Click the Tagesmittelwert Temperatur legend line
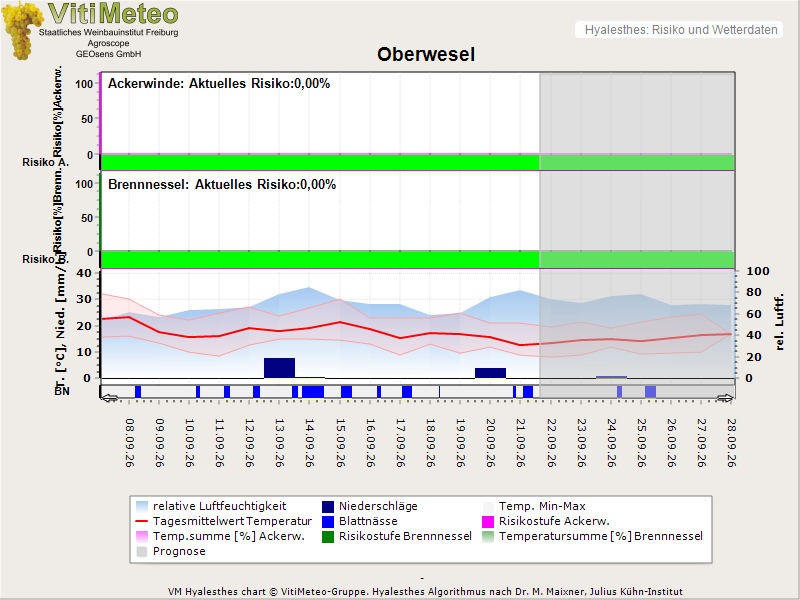This screenshot has height=600, width=800. pyautogui.click(x=142, y=521)
